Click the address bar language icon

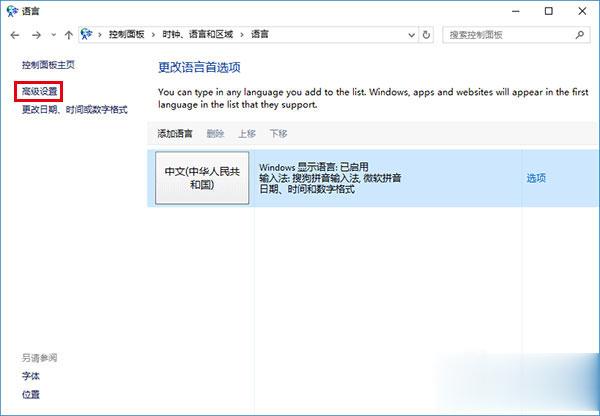pos(87,34)
